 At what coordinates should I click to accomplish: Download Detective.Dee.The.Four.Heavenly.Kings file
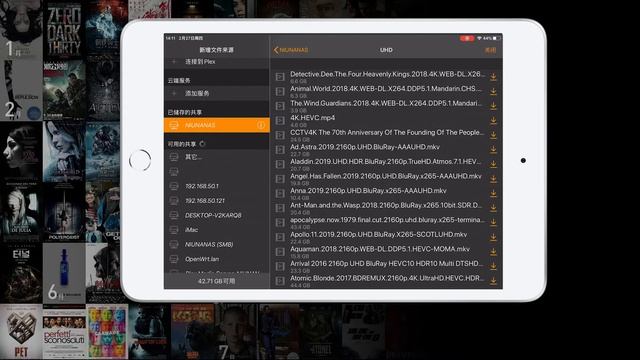493,77
